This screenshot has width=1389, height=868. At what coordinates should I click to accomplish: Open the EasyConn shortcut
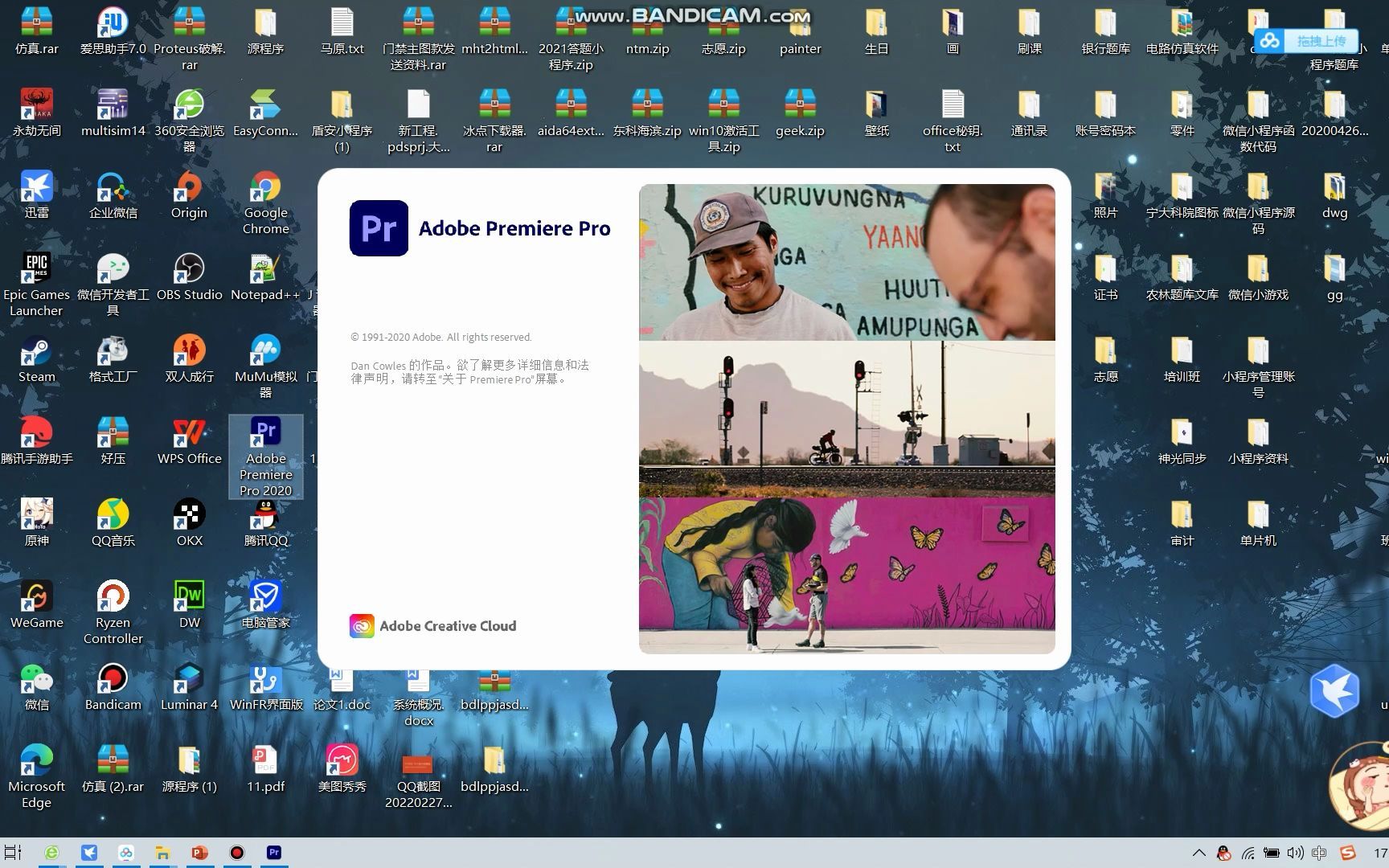pos(266,113)
